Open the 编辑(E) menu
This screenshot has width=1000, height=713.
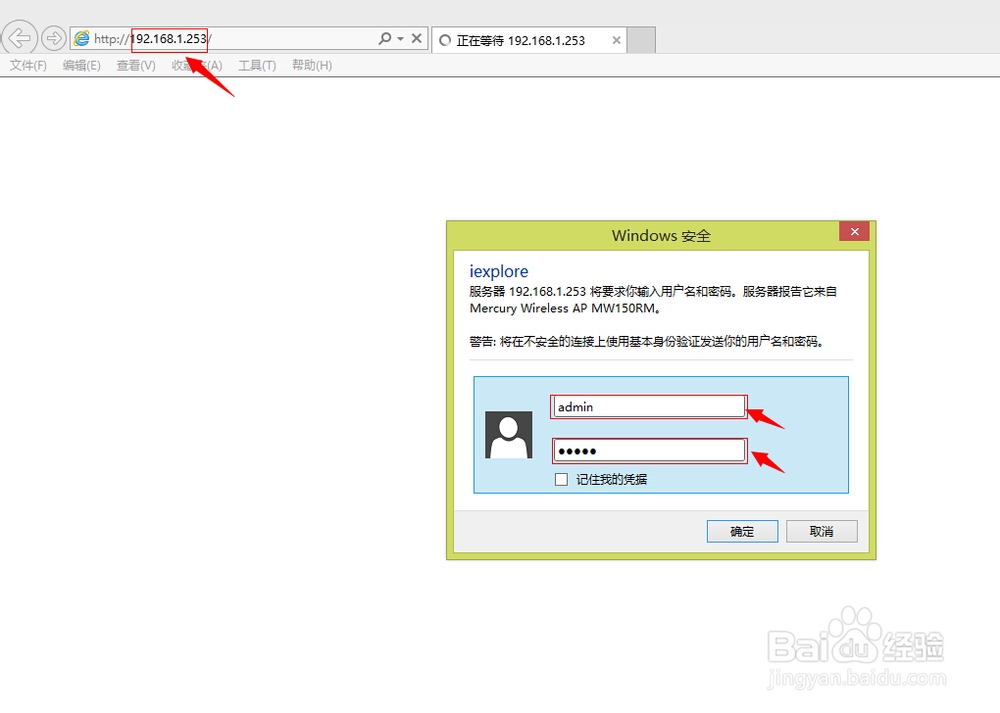[82, 65]
